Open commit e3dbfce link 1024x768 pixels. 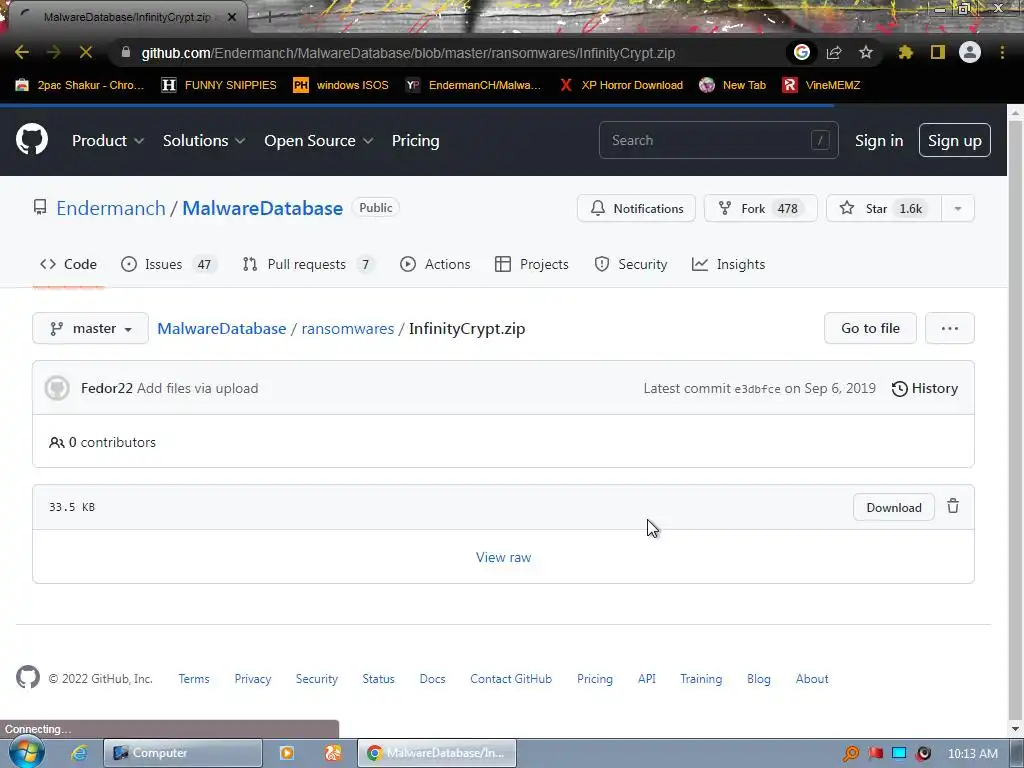coord(757,389)
